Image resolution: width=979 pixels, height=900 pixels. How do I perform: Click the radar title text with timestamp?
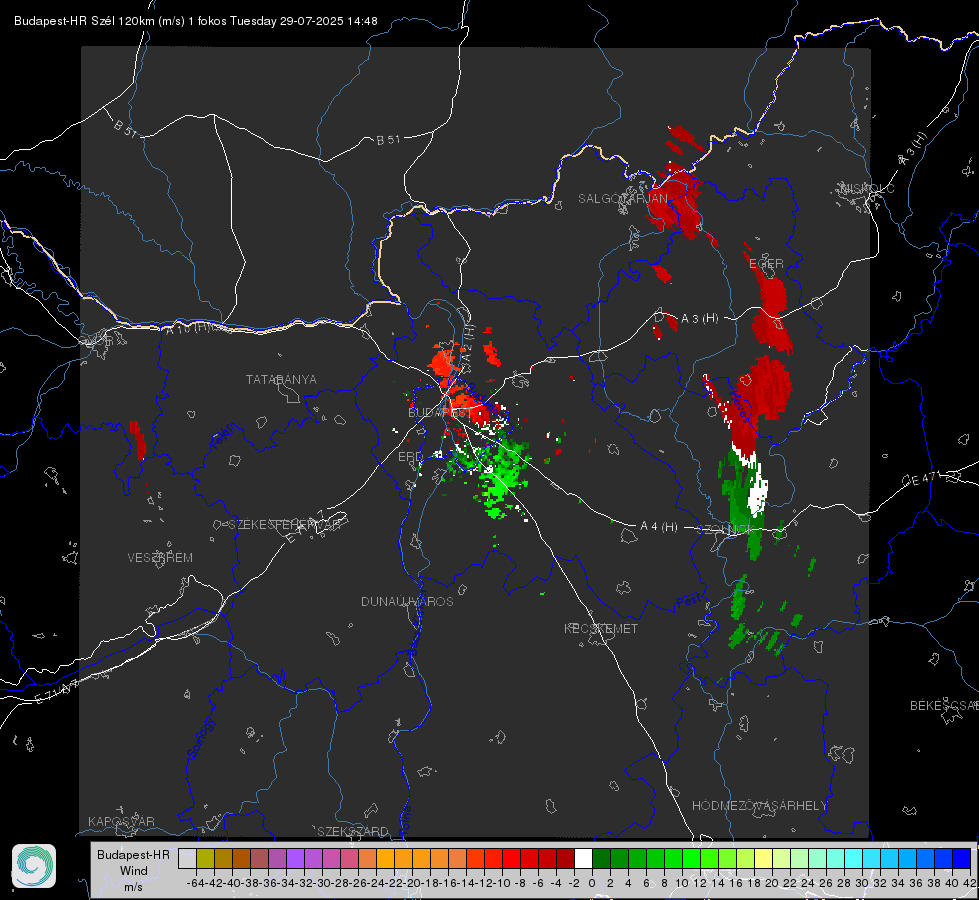[x=195, y=21]
